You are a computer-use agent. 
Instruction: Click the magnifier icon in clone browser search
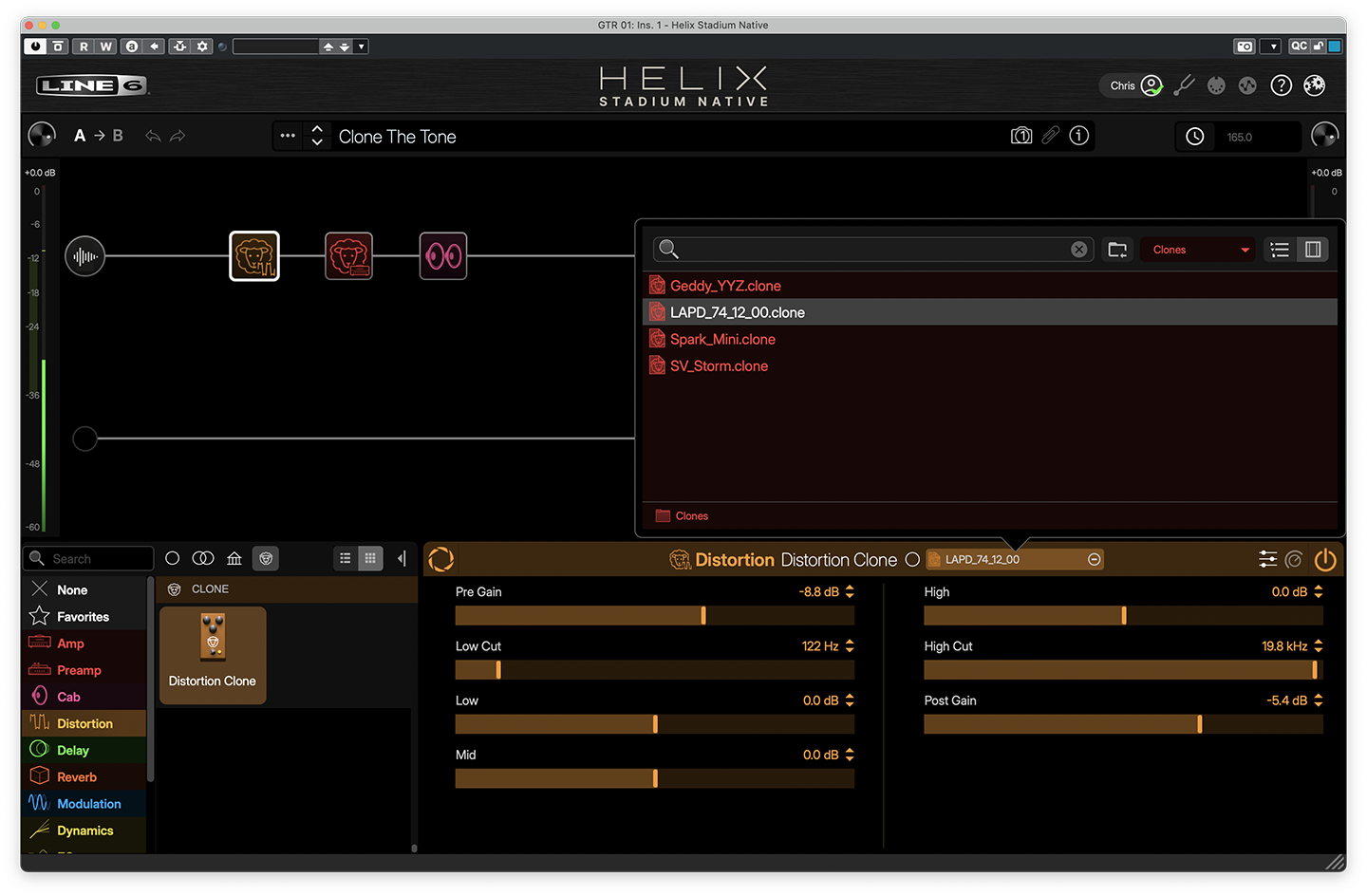click(669, 250)
